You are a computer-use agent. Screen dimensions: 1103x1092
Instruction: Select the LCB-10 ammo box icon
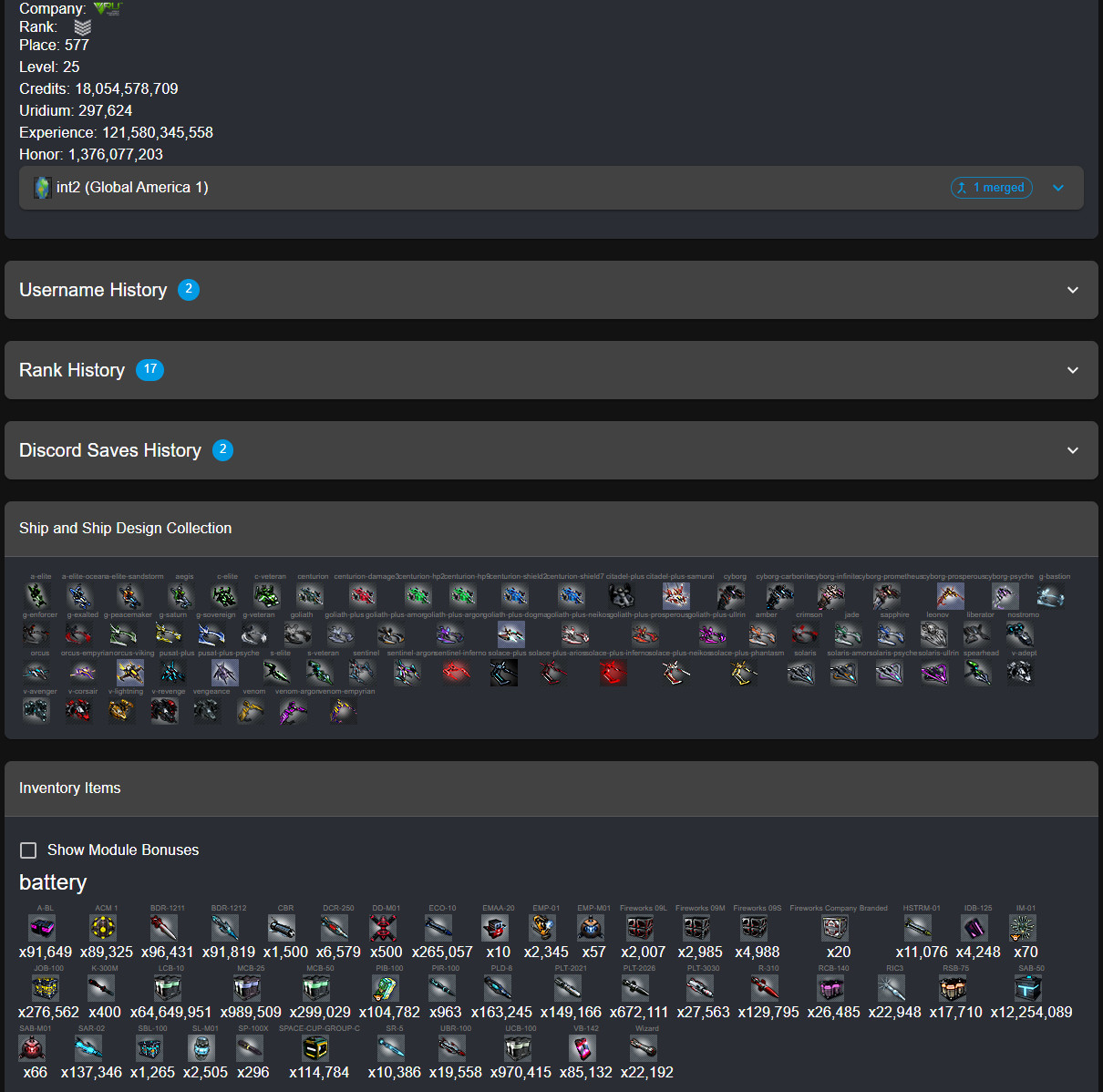168,988
